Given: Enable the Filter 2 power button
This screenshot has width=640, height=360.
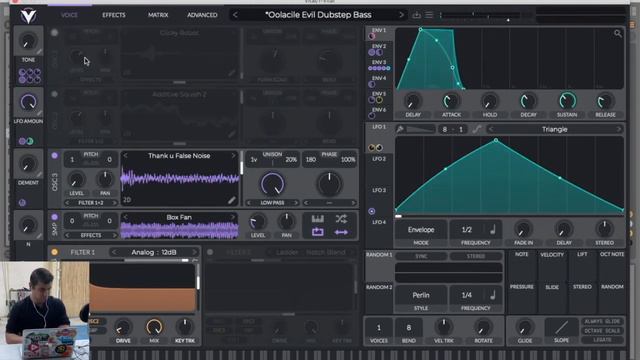Looking at the screenshot, I should click(x=210, y=252).
